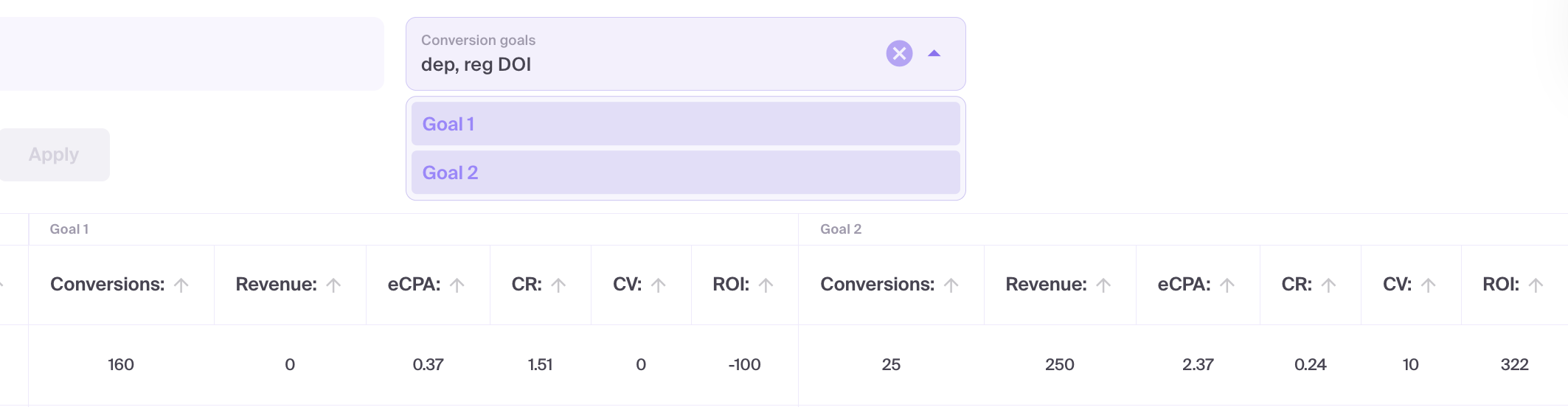Image resolution: width=1568 pixels, height=407 pixels.
Task: Sort by Goal 1 eCPA arrow
Action: pos(457,285)
